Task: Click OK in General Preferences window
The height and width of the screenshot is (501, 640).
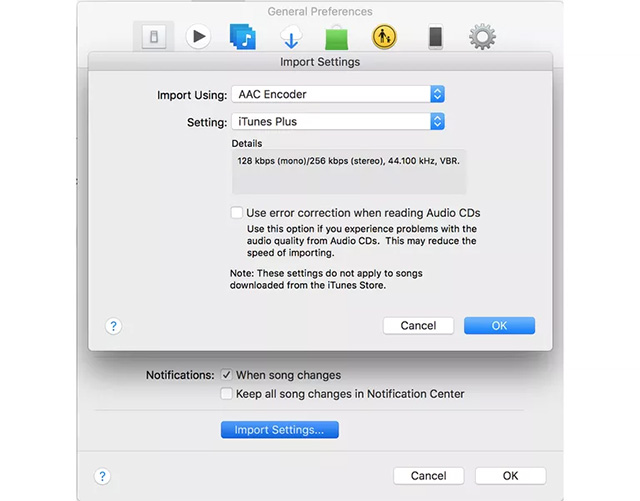Action: [511, 476]
